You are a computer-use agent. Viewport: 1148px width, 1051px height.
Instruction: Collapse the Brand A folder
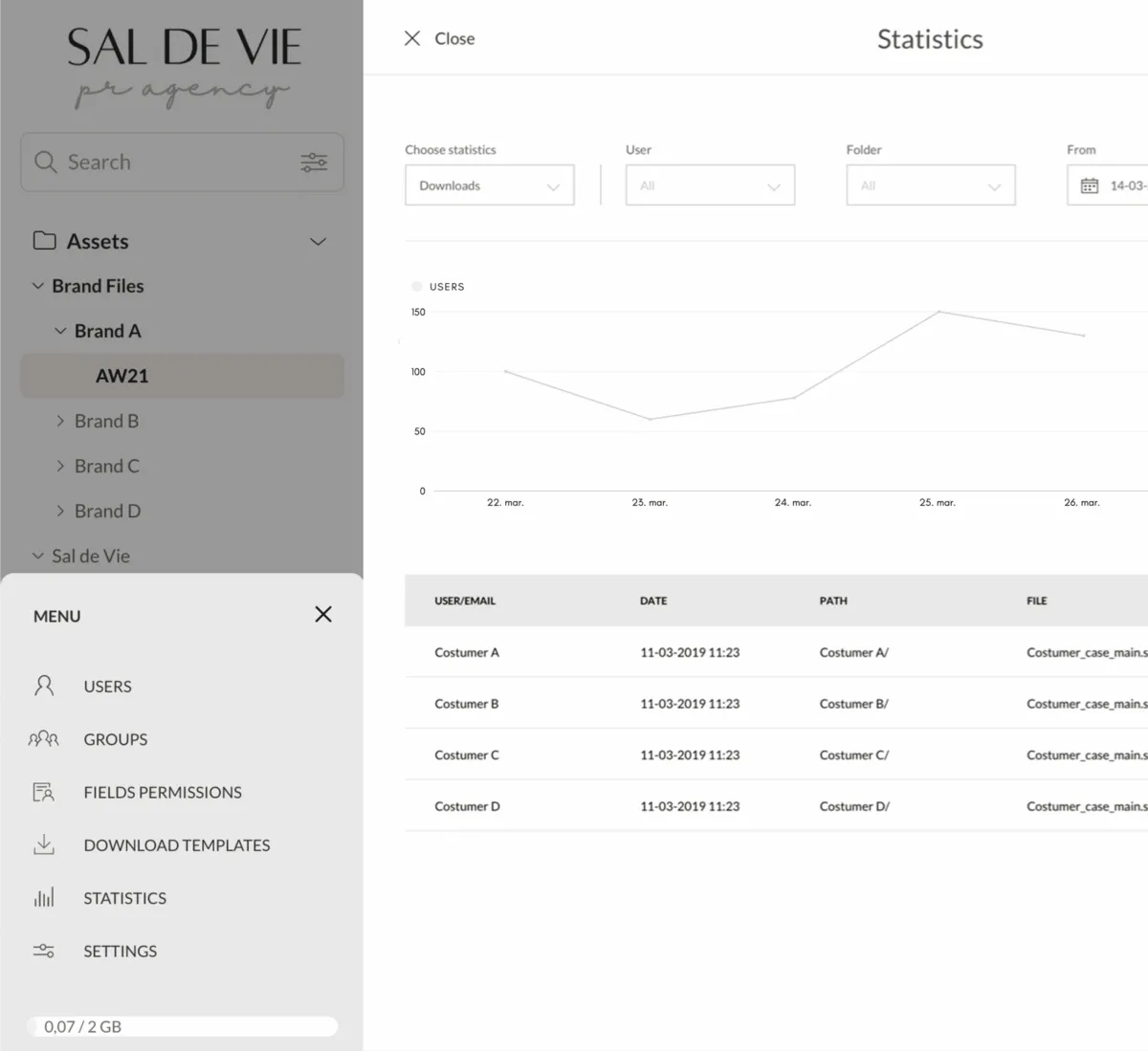coord(60,331)
